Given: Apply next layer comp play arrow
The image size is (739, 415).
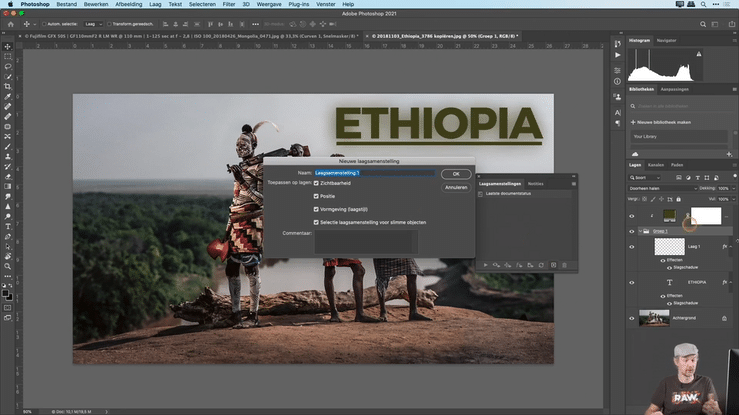Looking at the screenshot, I should pos(485,265).
